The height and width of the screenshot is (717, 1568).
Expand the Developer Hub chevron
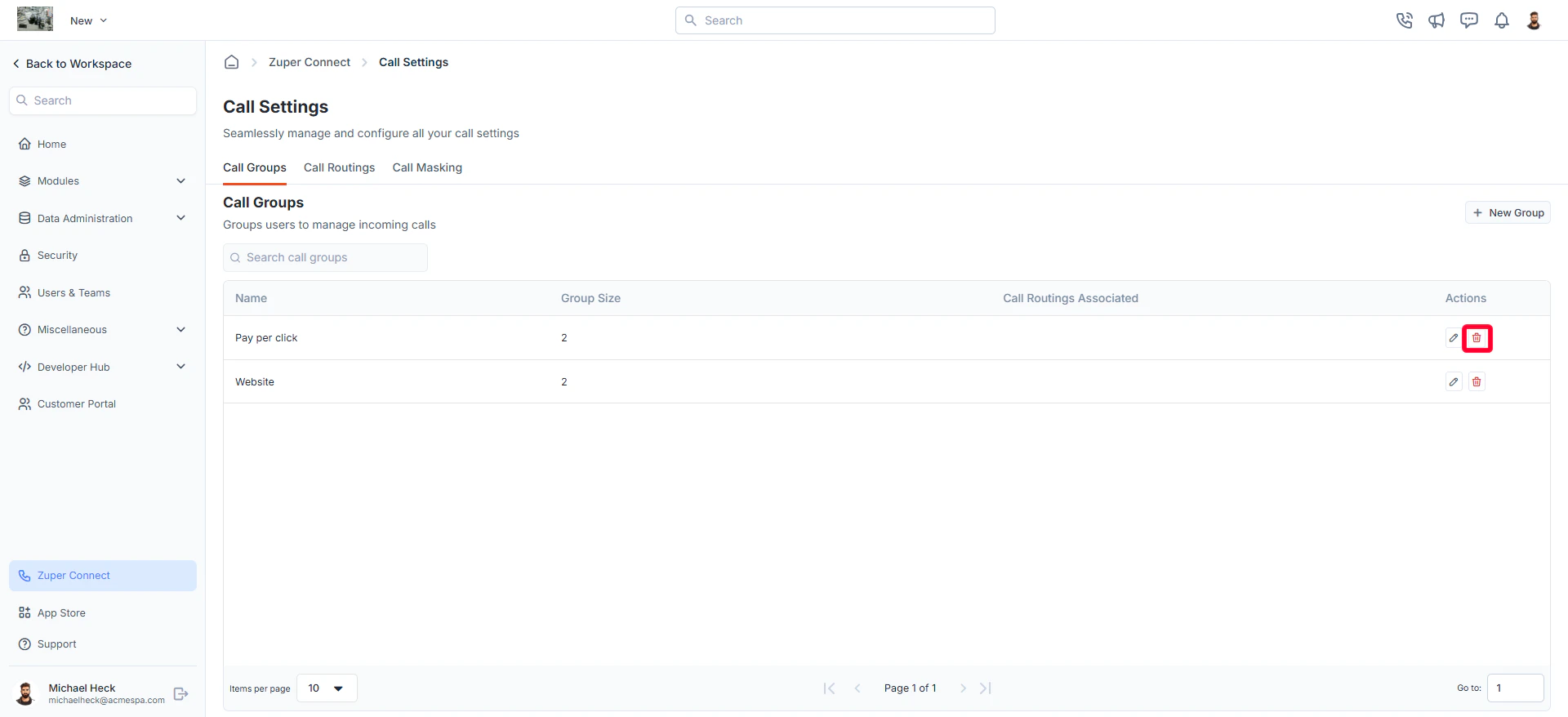pos(180,367)
